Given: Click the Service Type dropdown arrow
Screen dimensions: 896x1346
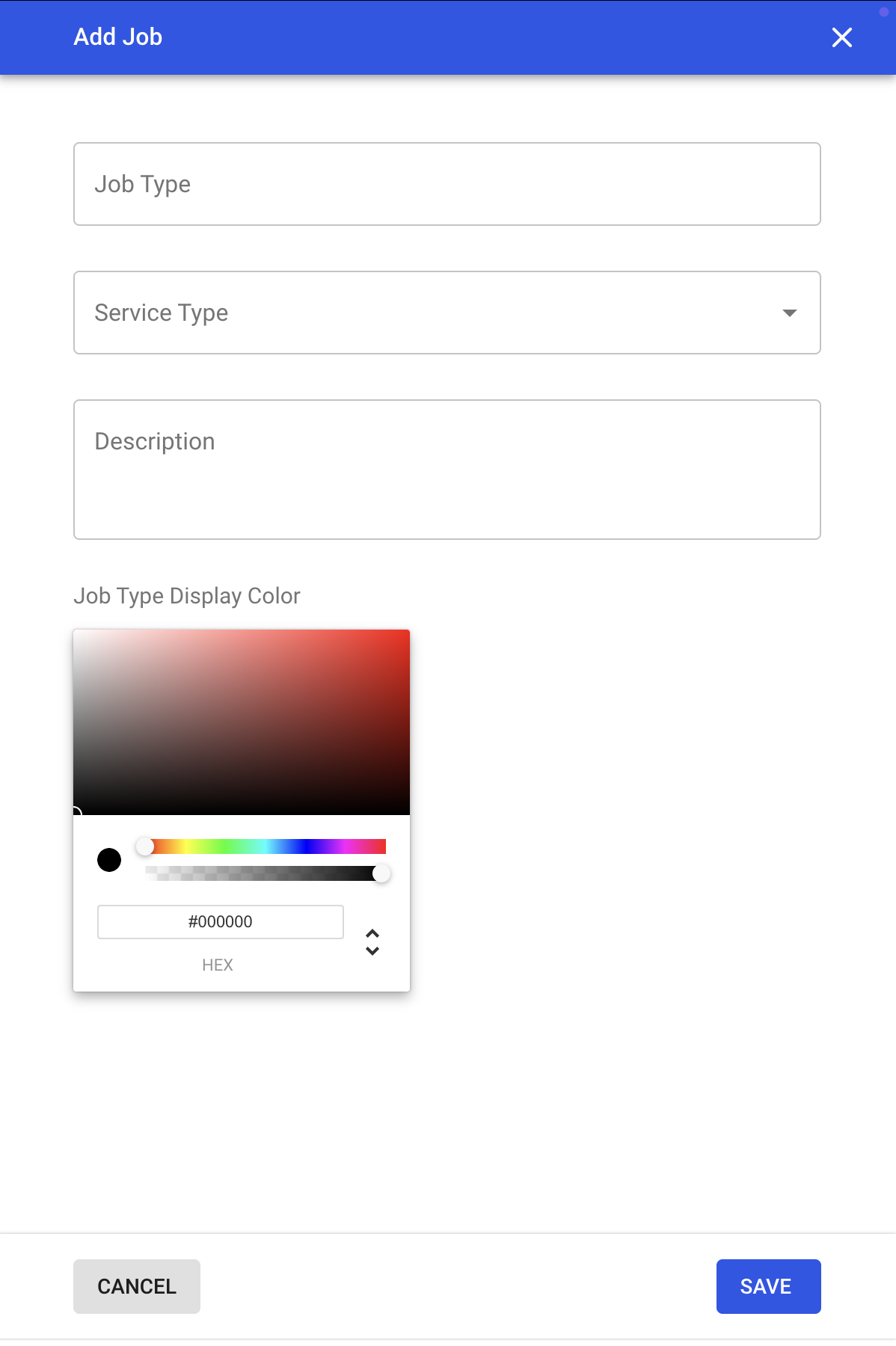Looking at the screenshot, I should click(x=789, y=313).
